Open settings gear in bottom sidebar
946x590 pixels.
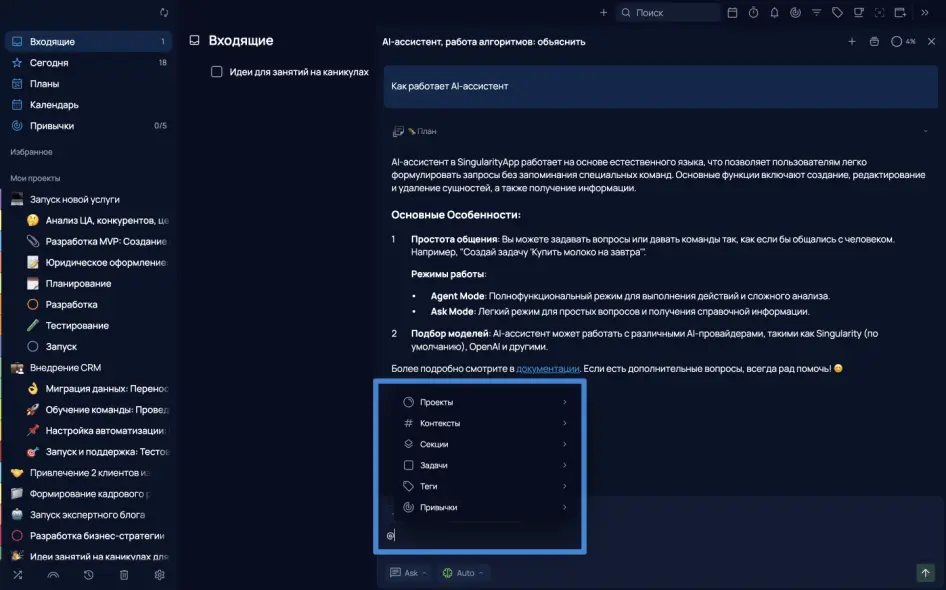point(159,575)
